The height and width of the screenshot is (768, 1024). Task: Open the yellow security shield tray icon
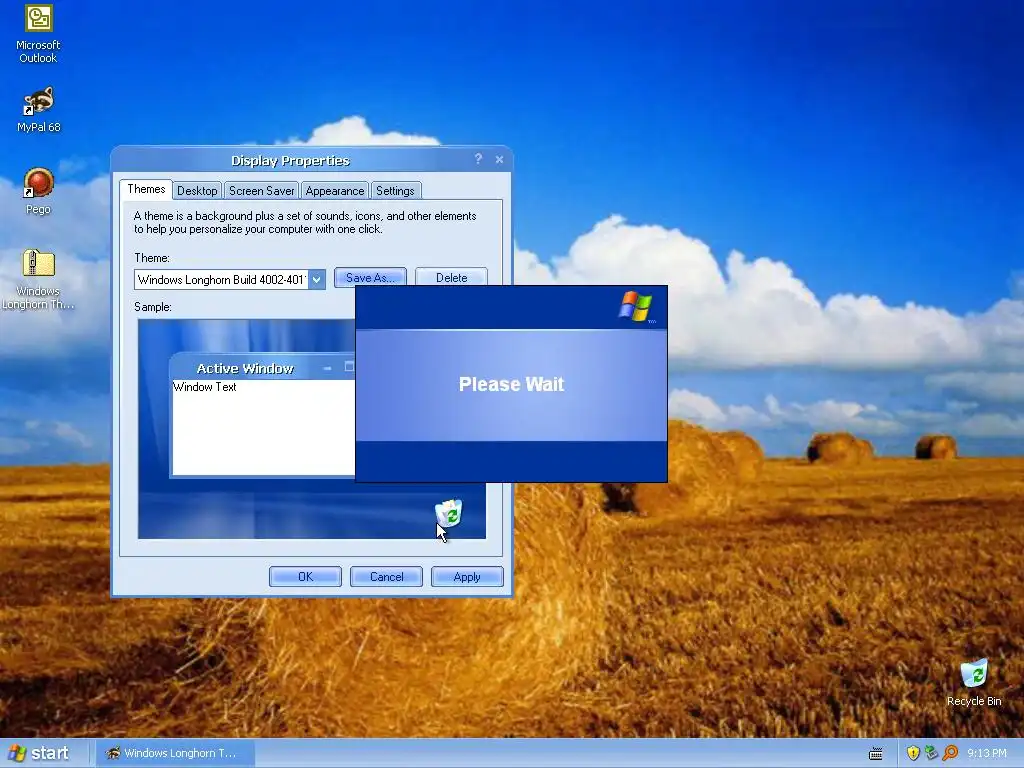click(913, 753)
